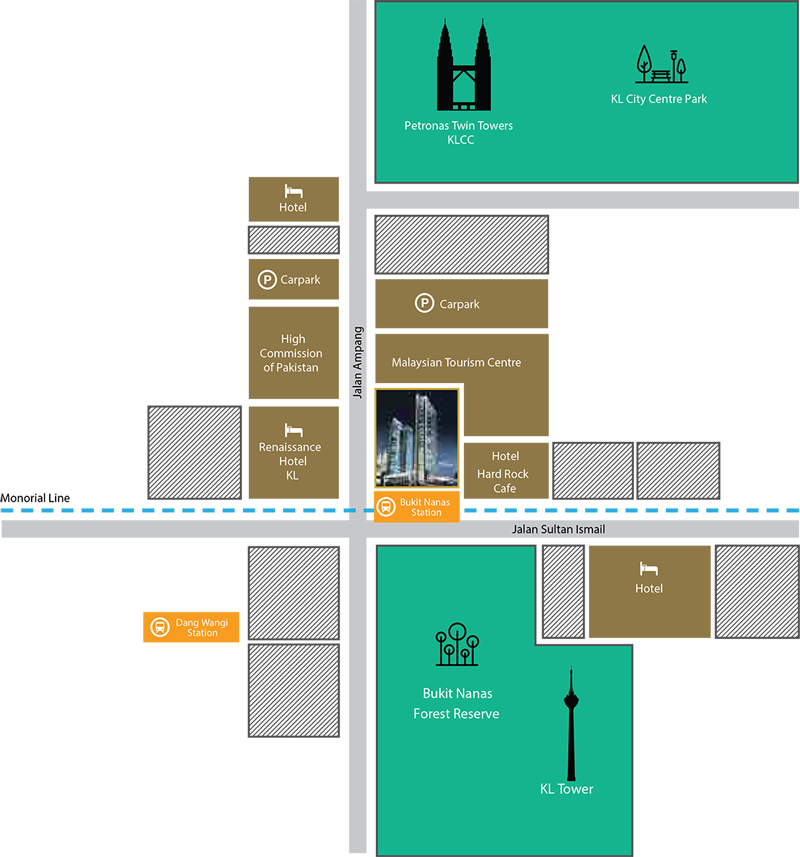Select the "Malaysian Tourism Centre" label
Screen dimensions: 800x857
pyautogui.click(x=456, y=362)
